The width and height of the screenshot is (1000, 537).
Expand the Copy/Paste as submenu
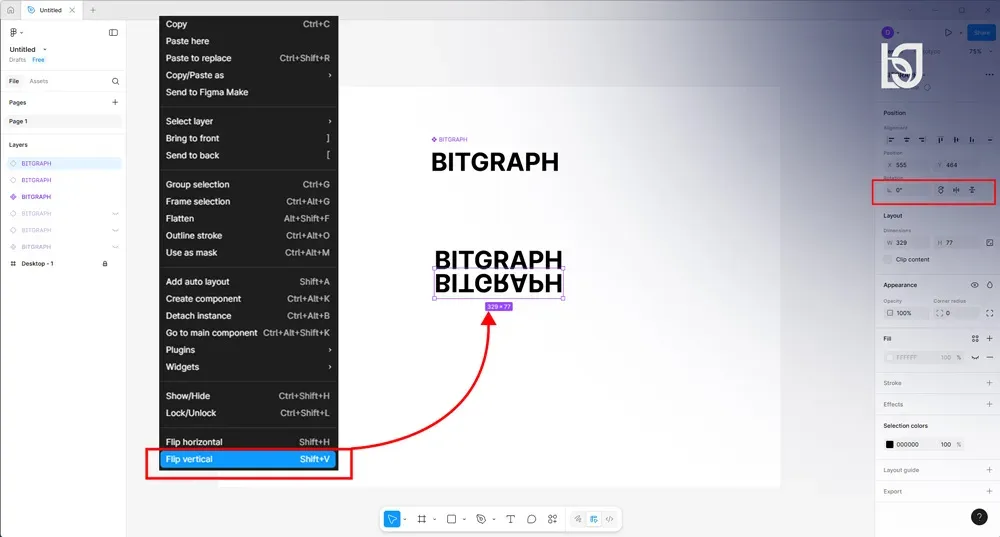point(248,75)
